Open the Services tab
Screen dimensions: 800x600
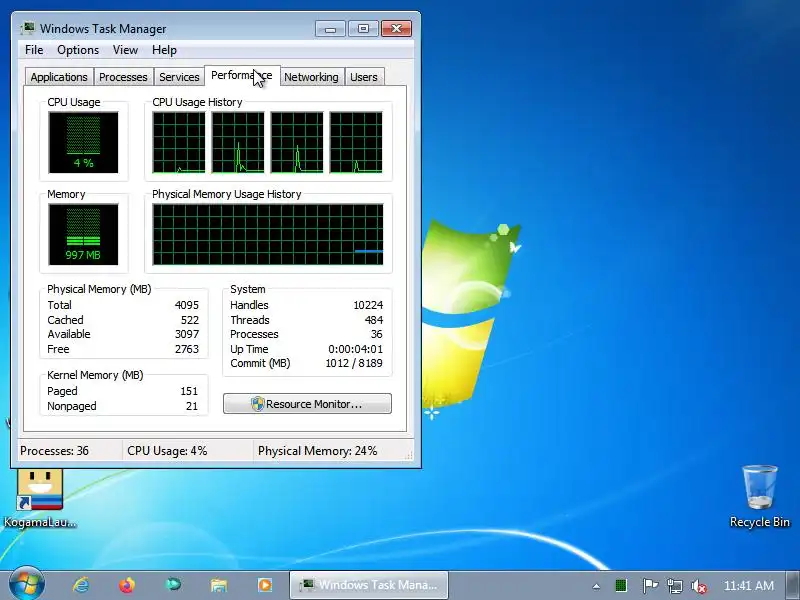pyautogui.click(x=179, y=77)
